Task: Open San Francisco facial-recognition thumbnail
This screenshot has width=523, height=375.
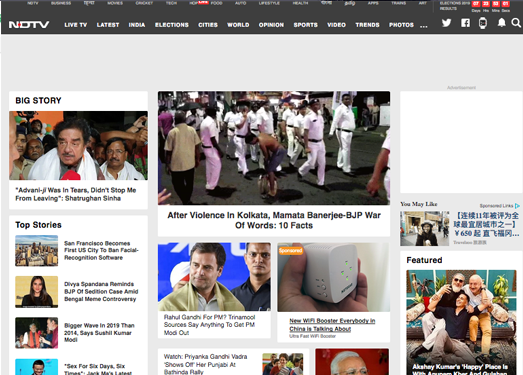Action: pyautogui.click(x=37, y=251)
